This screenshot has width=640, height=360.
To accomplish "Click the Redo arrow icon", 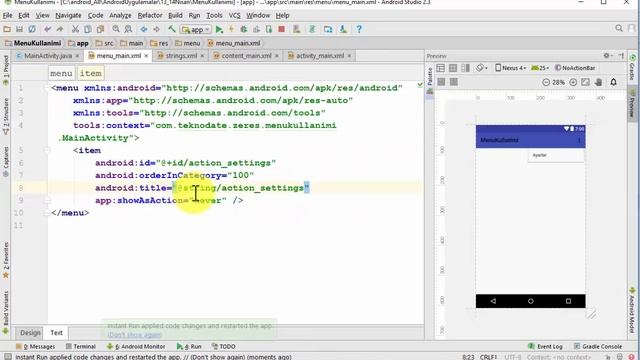I will [60, 29].
